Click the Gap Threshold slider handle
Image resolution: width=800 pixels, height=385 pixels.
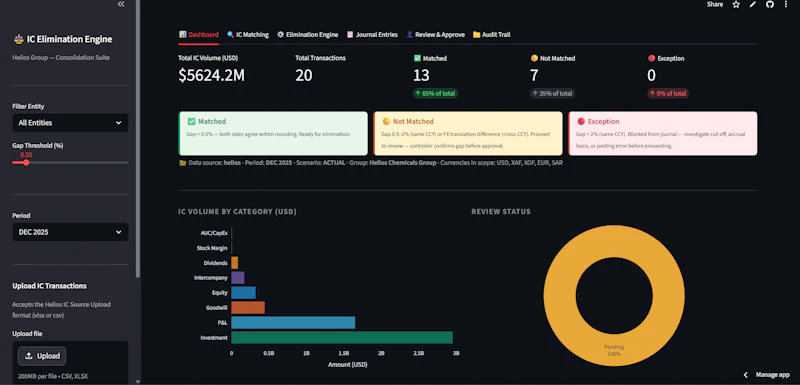tap(26, 163)
